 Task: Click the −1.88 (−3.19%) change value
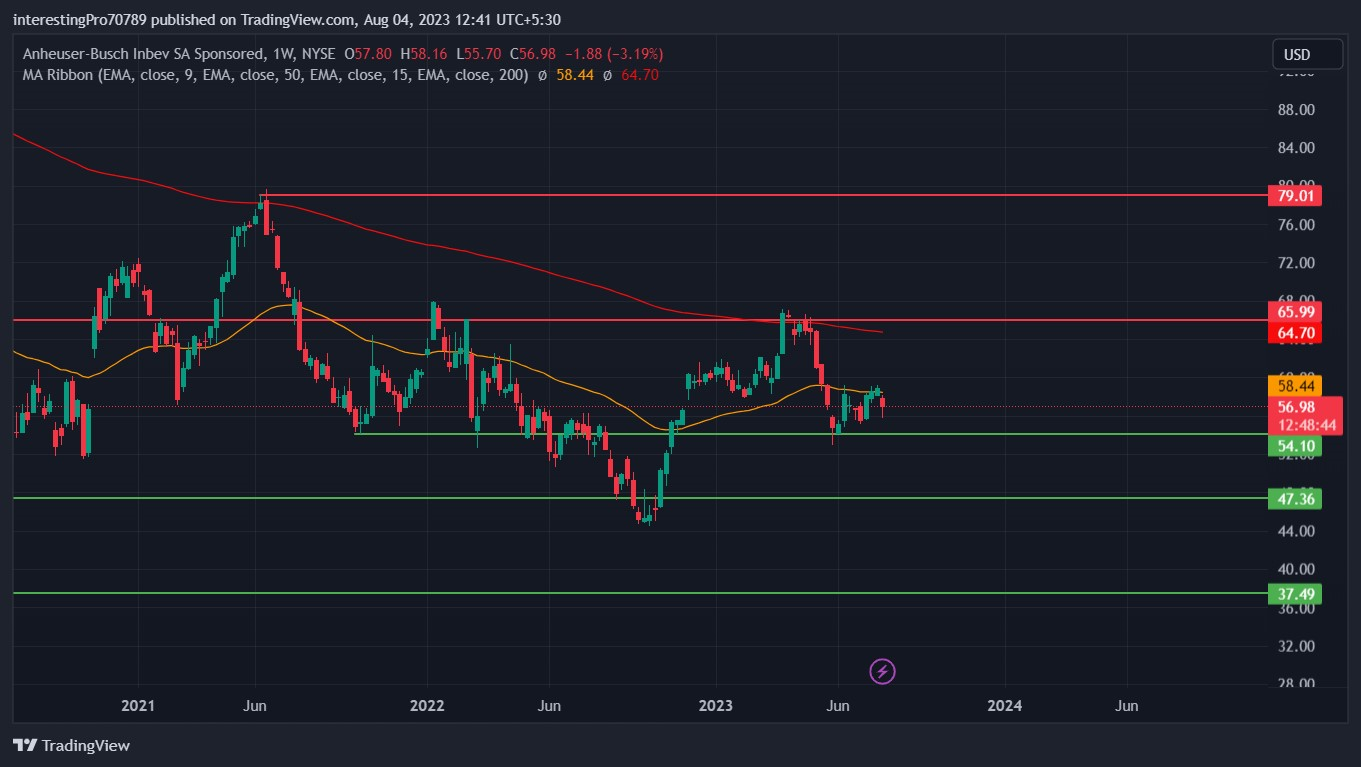coord(615,54)
